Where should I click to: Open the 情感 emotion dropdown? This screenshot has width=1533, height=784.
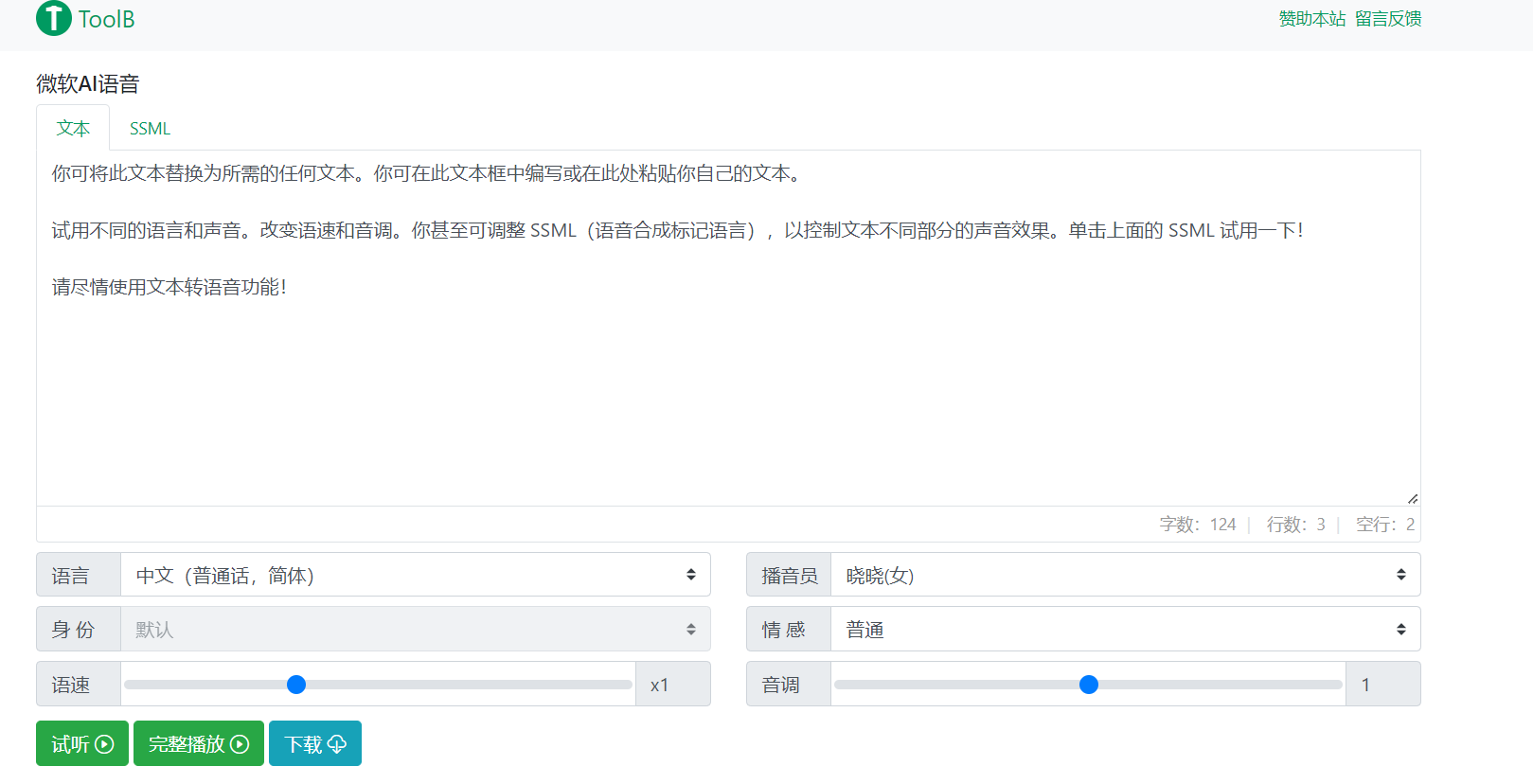[x=1125, y=630]
